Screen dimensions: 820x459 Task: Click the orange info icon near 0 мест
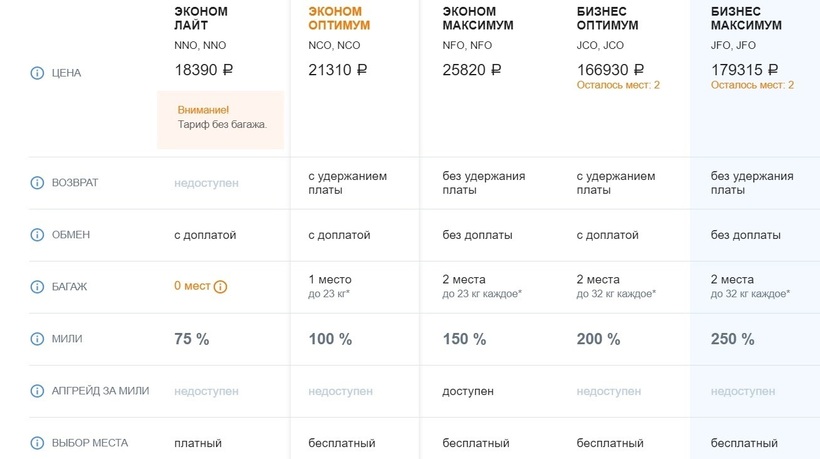pos(221,287)
